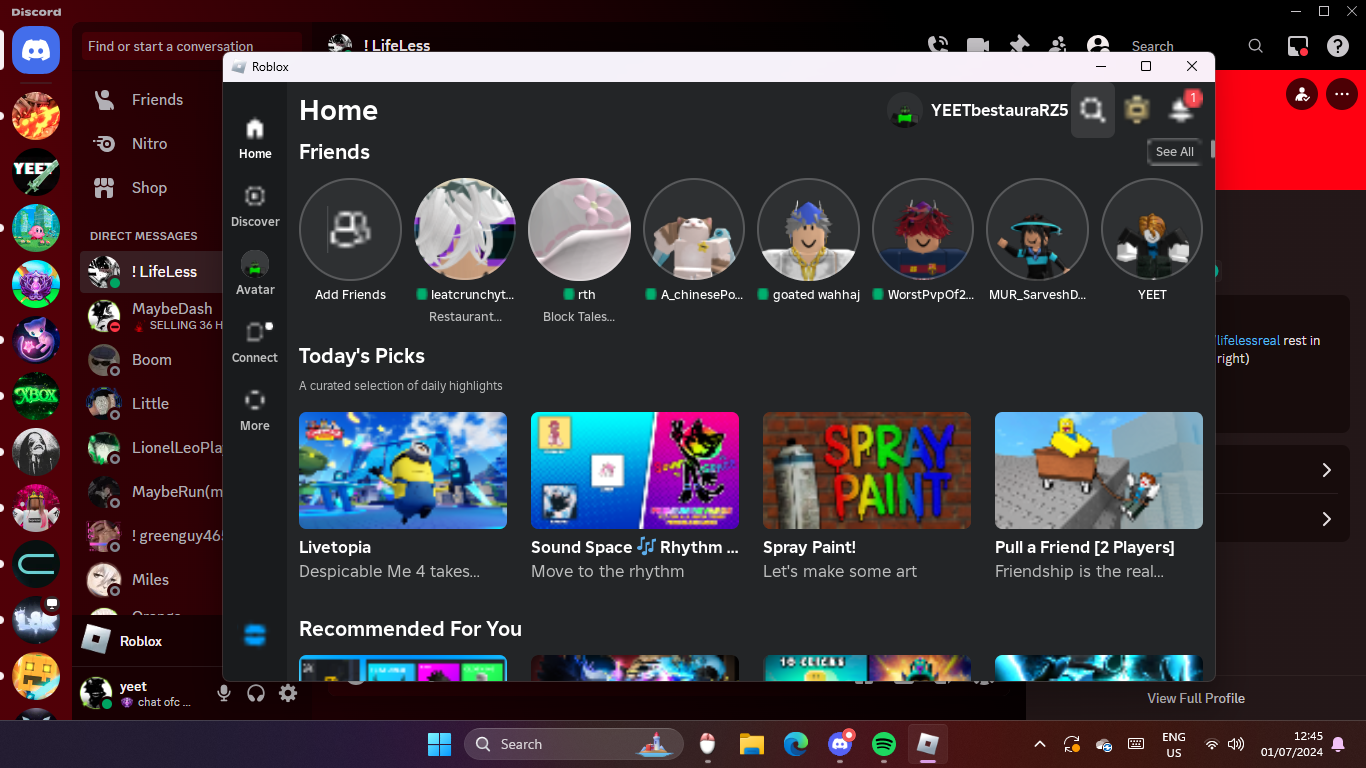Viewport: 1366px width, 768px height.
Task: Open Spotify from the taskbar
Action: [x=883, y=744]
